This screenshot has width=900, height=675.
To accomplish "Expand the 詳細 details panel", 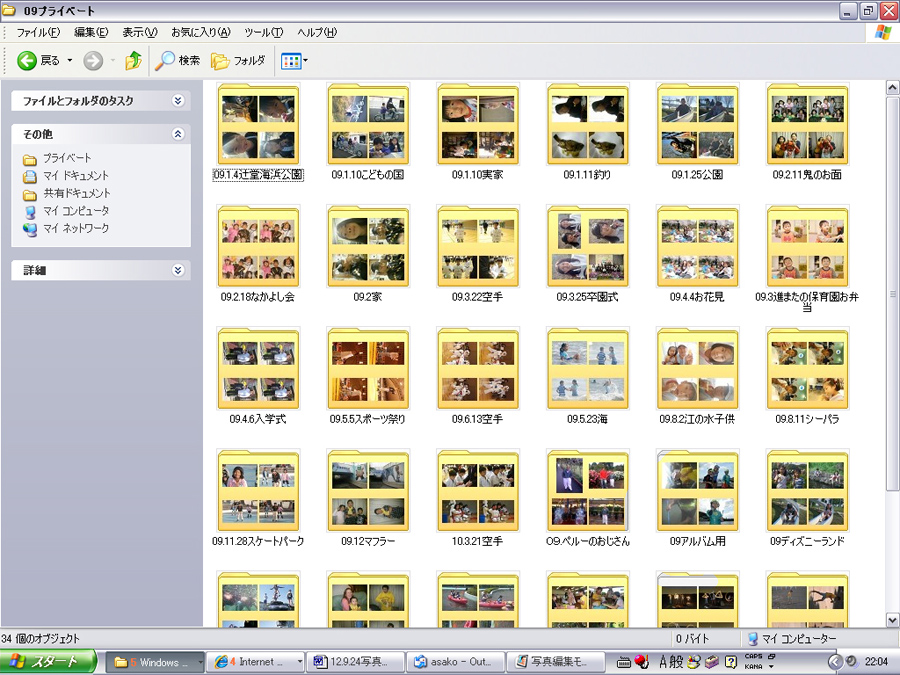I will point(178,270).
